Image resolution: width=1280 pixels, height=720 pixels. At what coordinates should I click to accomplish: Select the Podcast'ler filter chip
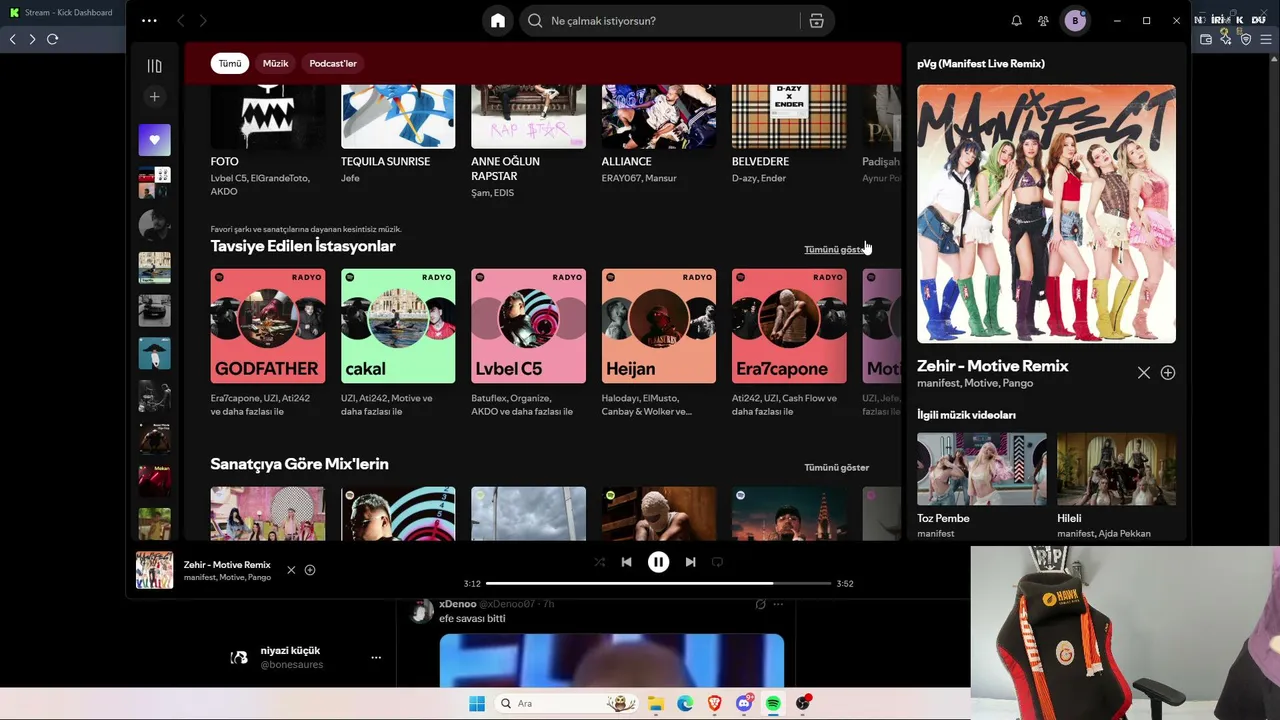point(333,63)
